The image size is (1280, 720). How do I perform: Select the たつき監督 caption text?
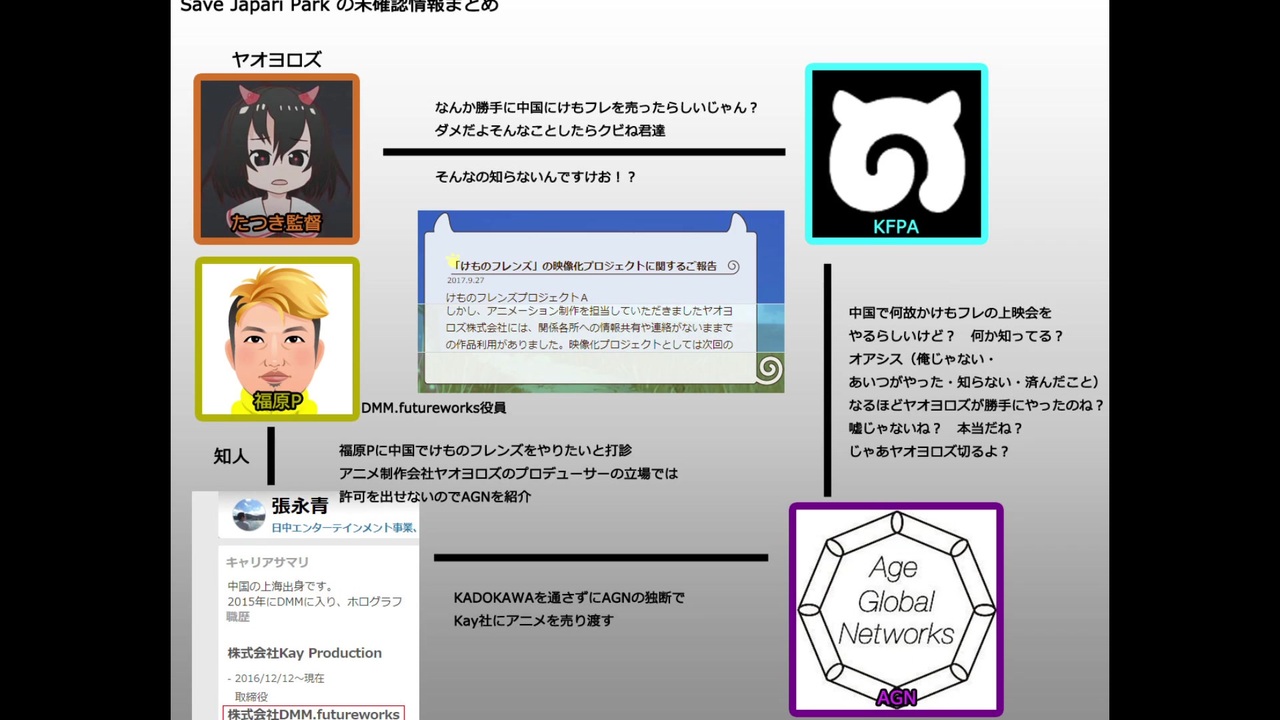pyautogui.click(x=276, y=223)
